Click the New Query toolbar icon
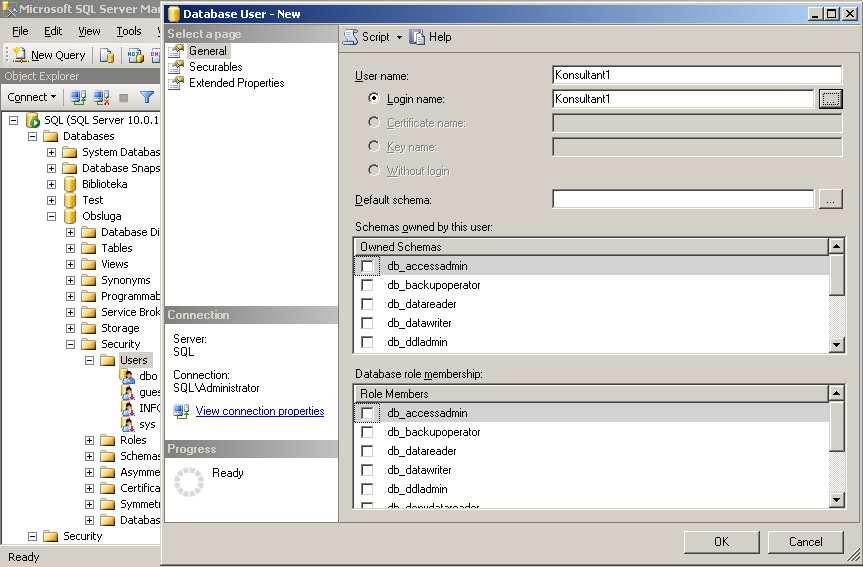Image resolution: width=863 pixels, height=567 pixels. tap(19, 54)
